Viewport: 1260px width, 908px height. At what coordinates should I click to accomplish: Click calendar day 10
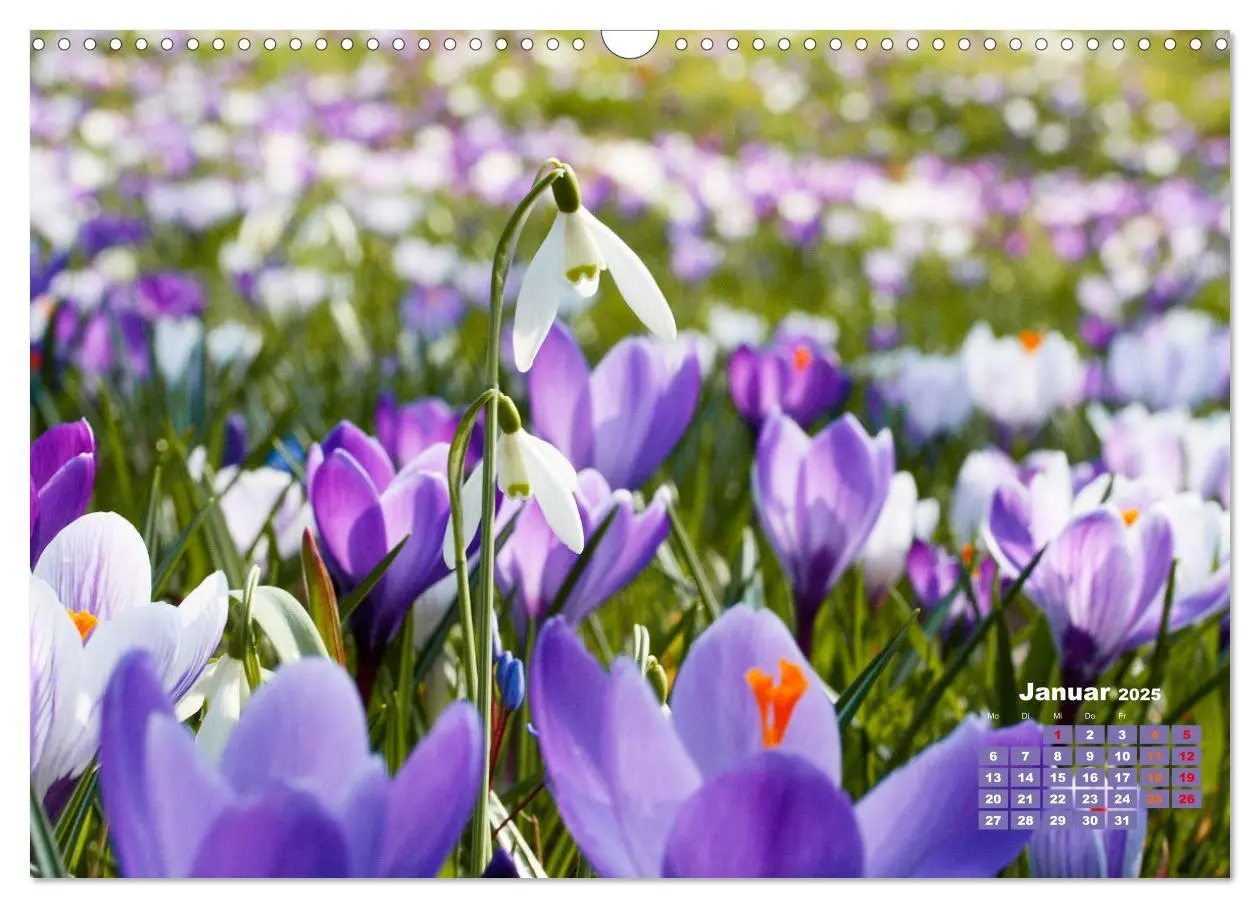1122,756
